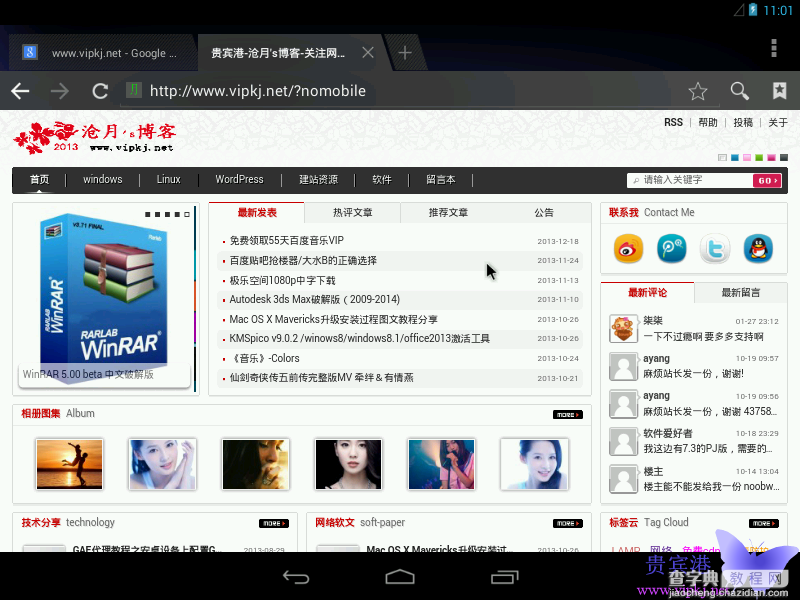This screenshot has height=600, width=800.
Task: Click more button in 网络软文 soft-paper
Action: coord(567,523)
